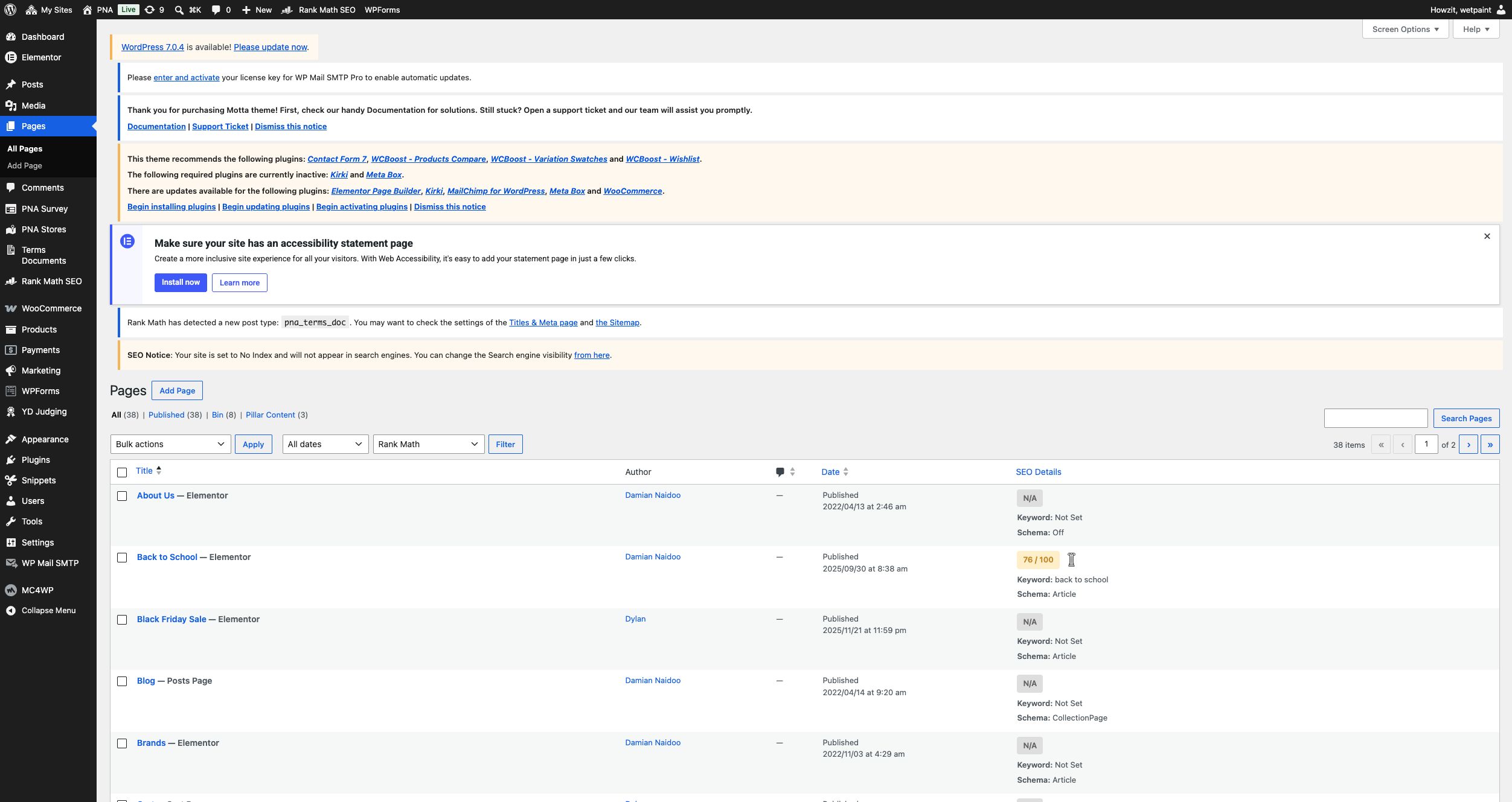Click the updates refresh icon
1512x802 pixels.
click(x=150, y=10)
